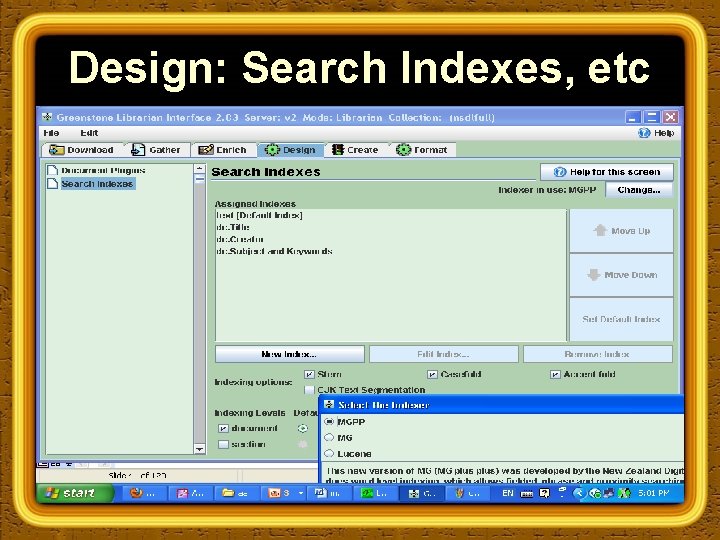Click Help for this screen button
Viewport: 720px width, 540px height.
(x=607, y=172)
